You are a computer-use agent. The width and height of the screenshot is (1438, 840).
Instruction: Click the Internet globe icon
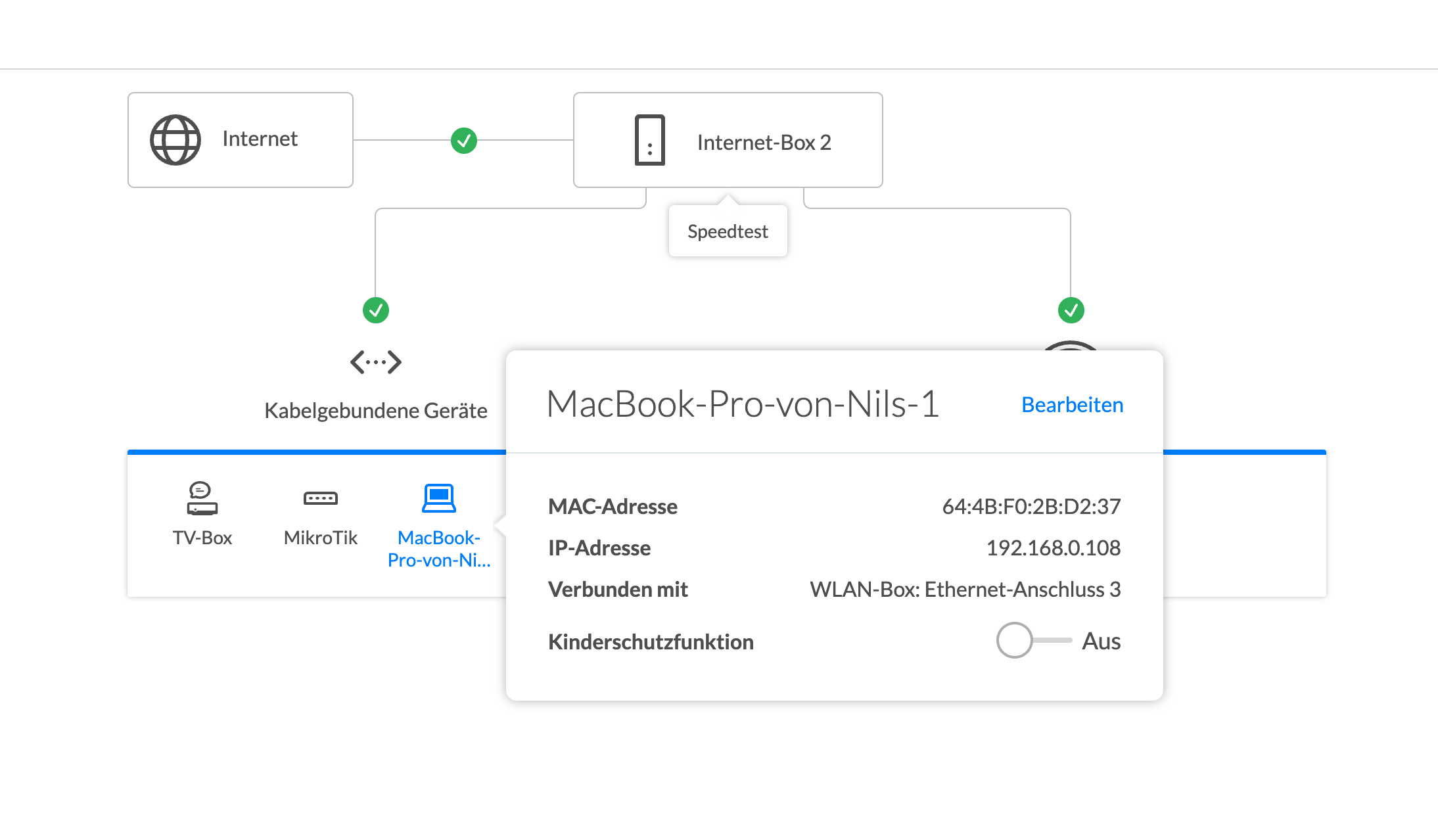(175, 140)
